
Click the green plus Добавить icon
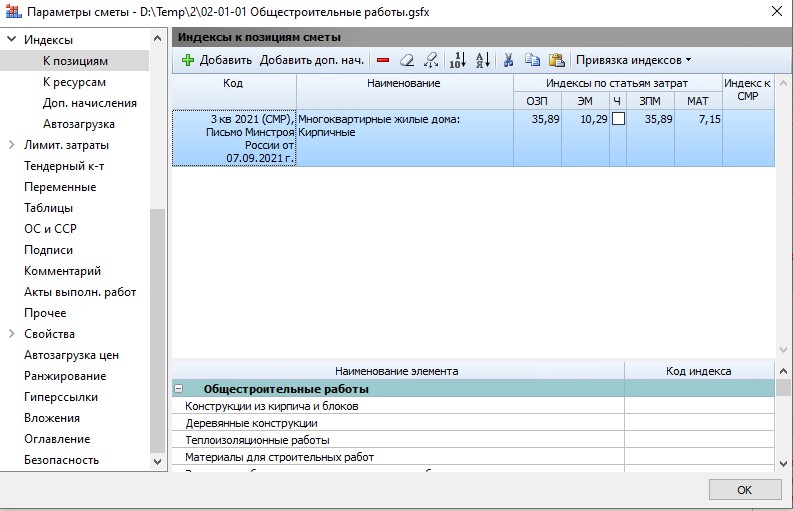pos(187,60)
